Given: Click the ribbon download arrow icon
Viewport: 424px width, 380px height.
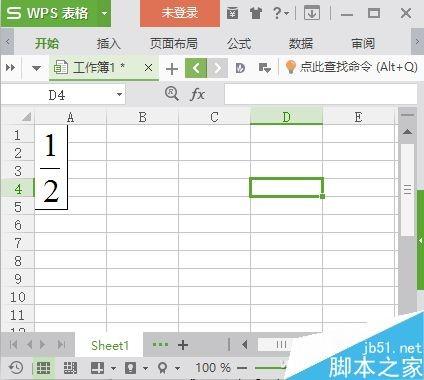Looking at the screenshot, I should [312, 13].
